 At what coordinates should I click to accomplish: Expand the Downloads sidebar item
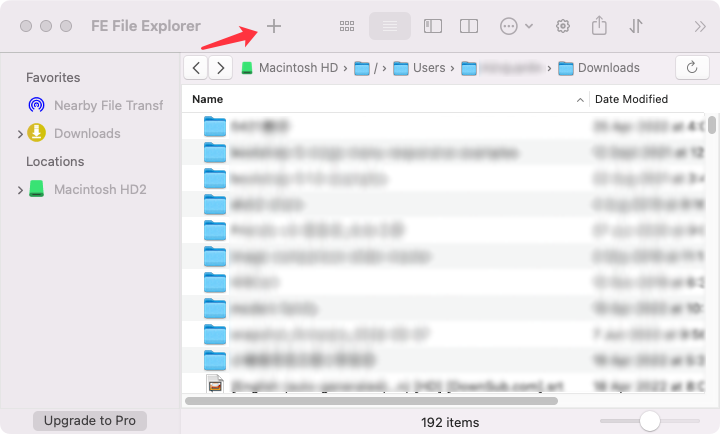coord(20,134)
